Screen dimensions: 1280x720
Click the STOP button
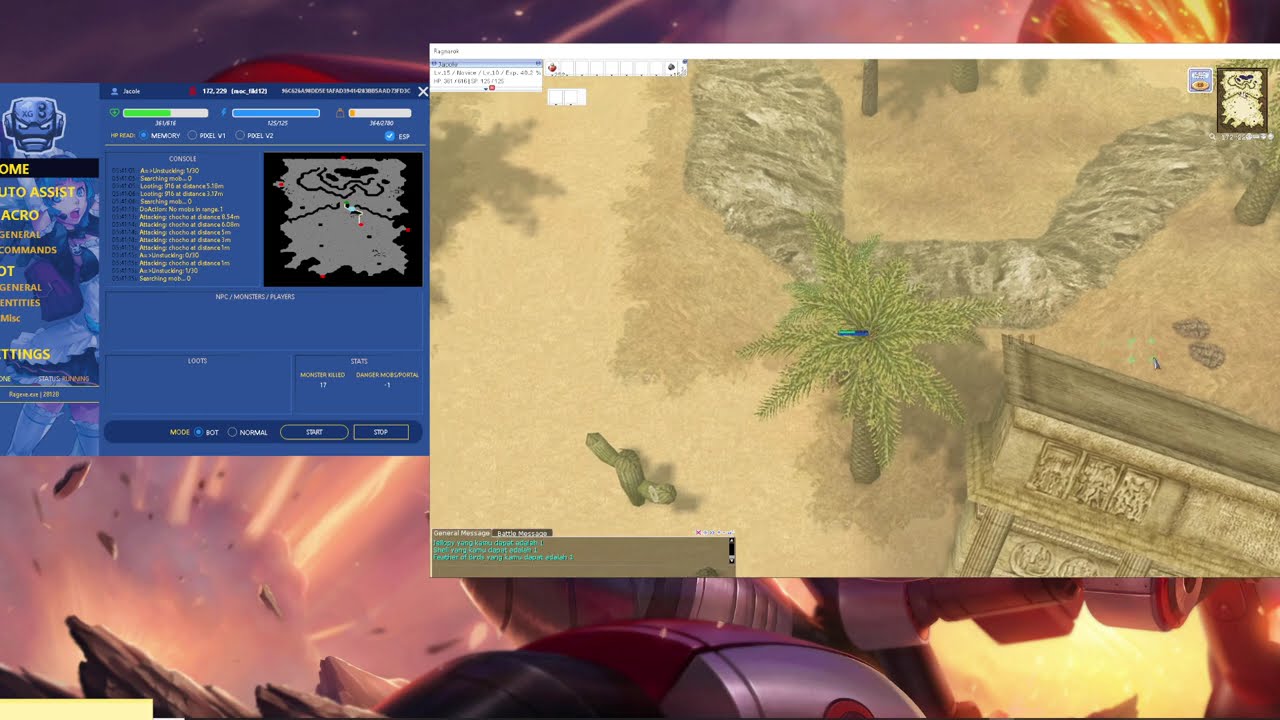pos(381,432)
